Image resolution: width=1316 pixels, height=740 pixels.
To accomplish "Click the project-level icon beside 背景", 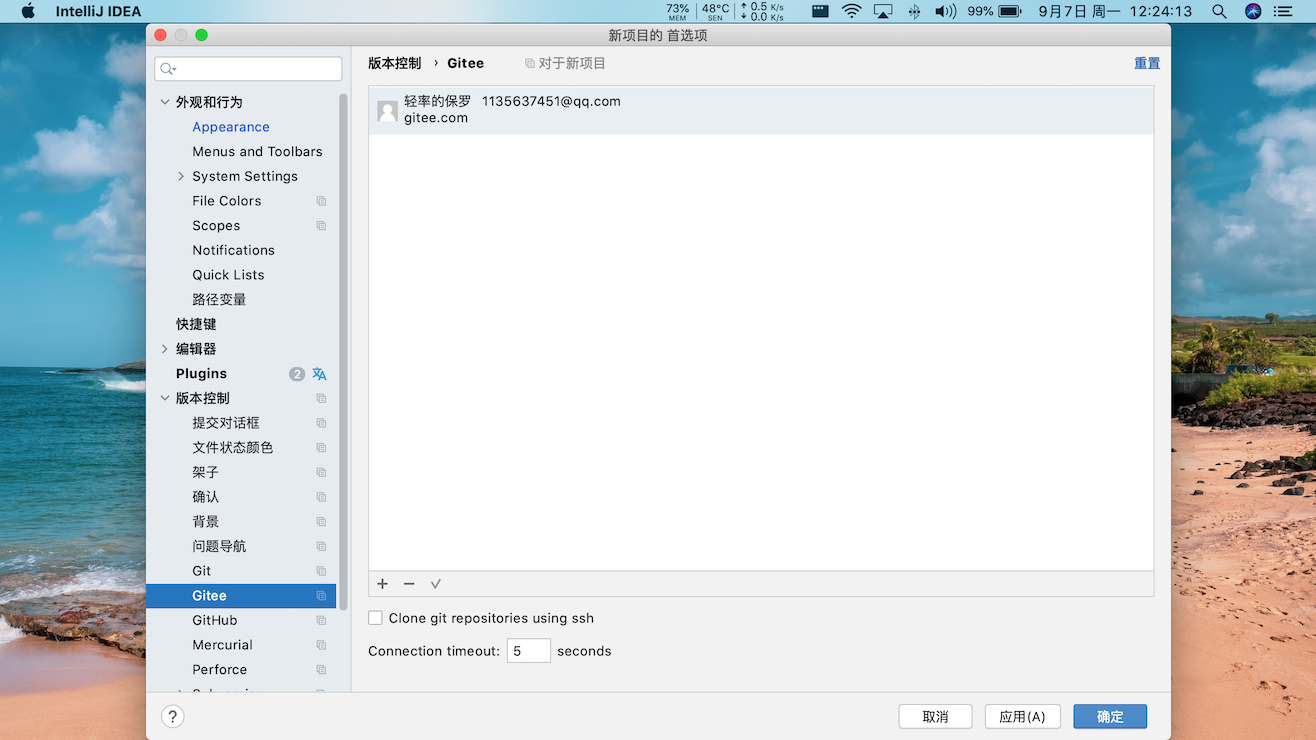I will coord(321,522).
